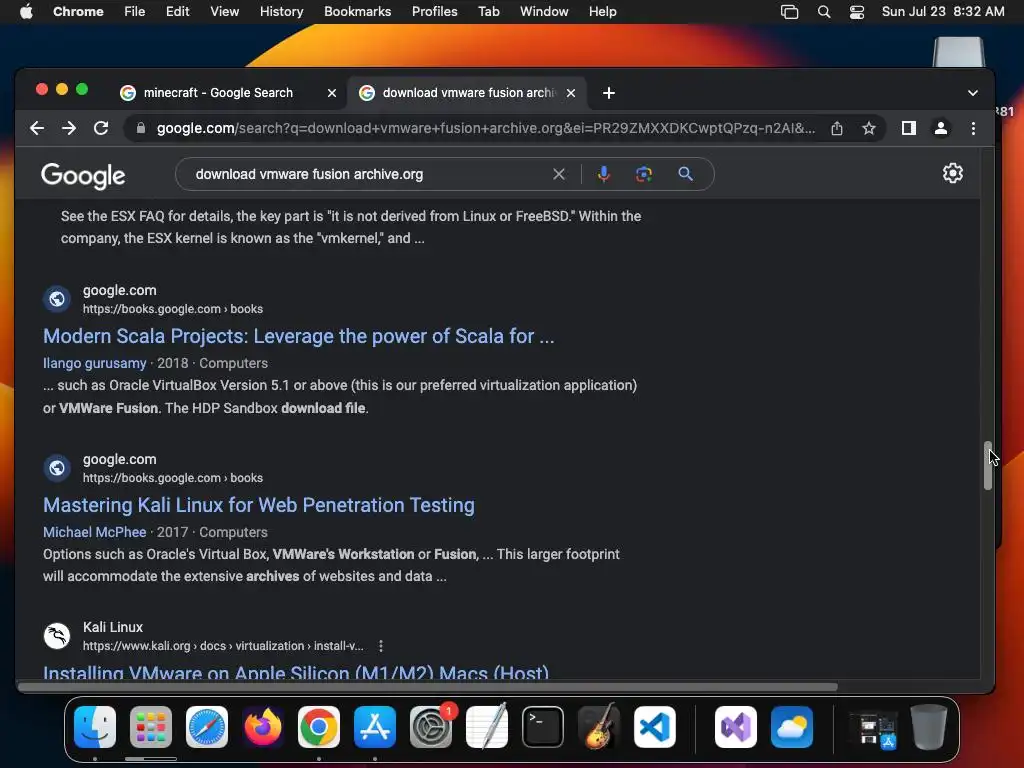Click Kali Linux site favicon
The image size is (1024, 768).
pos(57,635)
